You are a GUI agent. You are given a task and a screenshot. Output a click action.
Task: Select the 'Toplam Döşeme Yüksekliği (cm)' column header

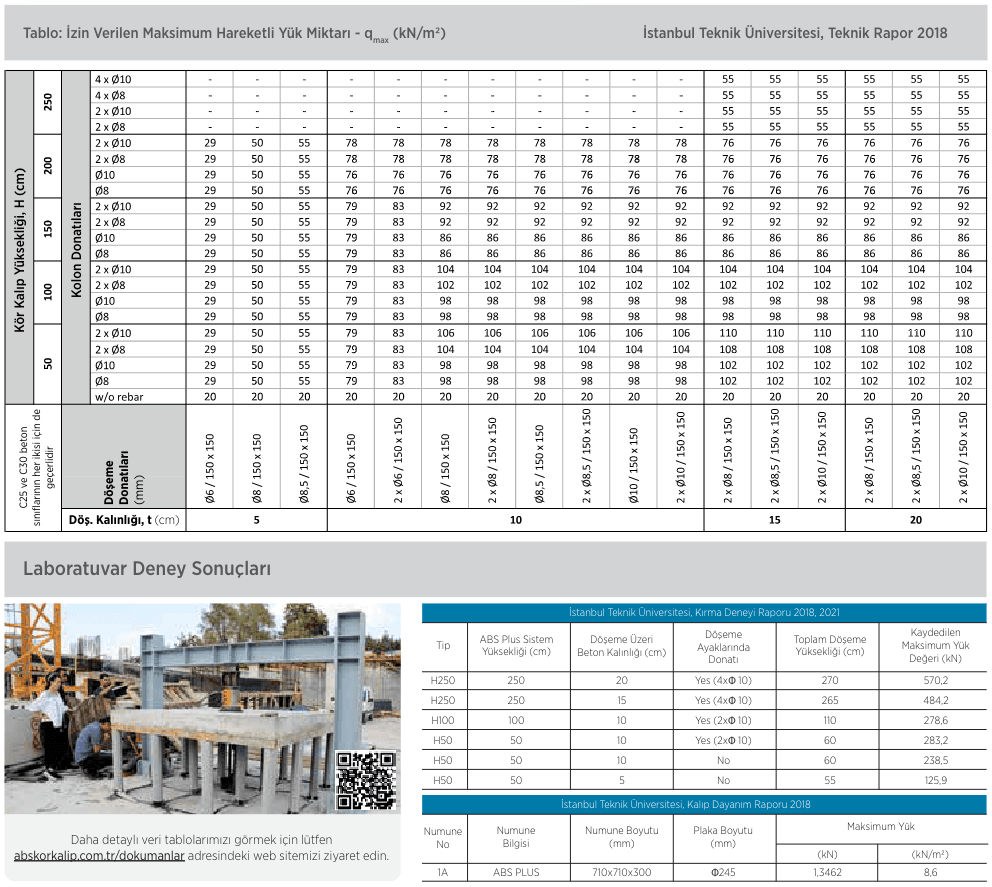(829, 645)
